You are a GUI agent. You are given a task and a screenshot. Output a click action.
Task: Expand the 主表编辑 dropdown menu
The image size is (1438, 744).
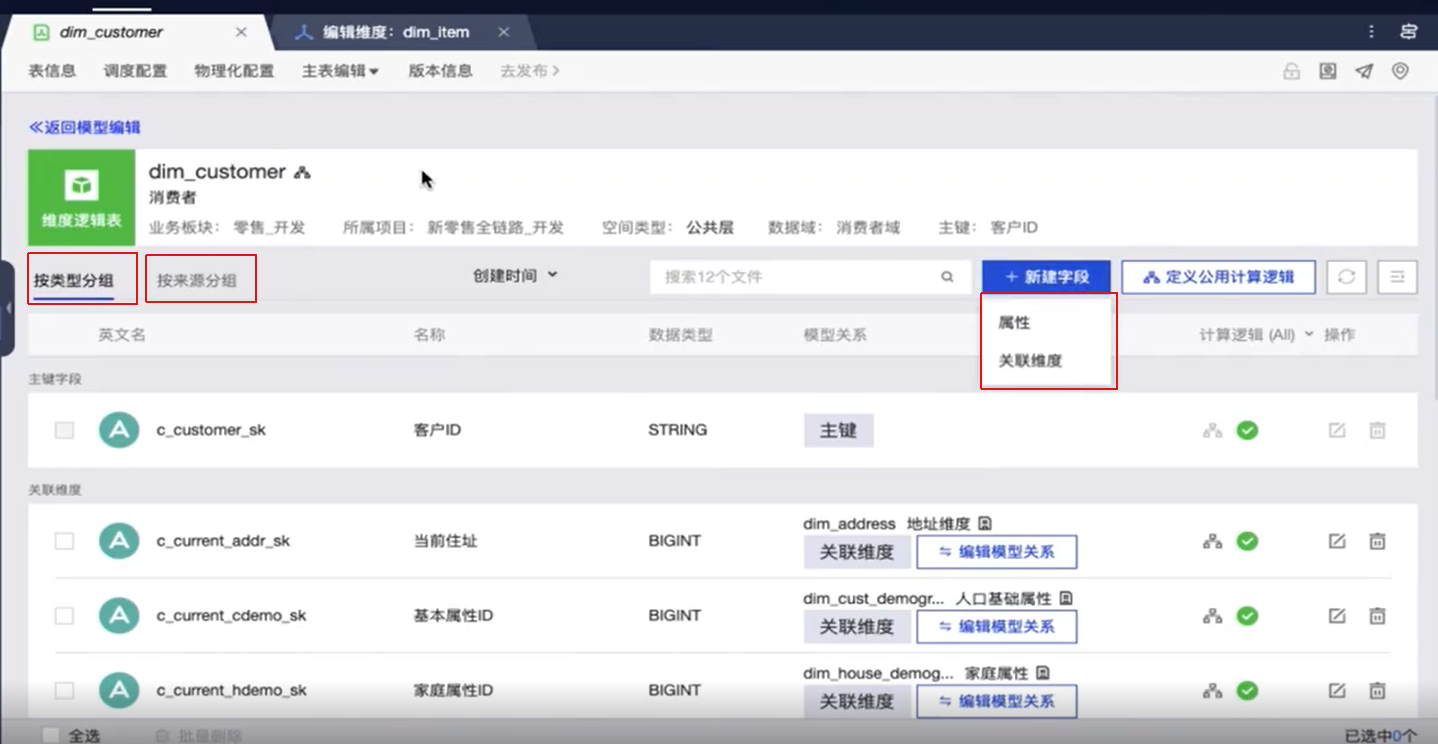tap(339, 71)
